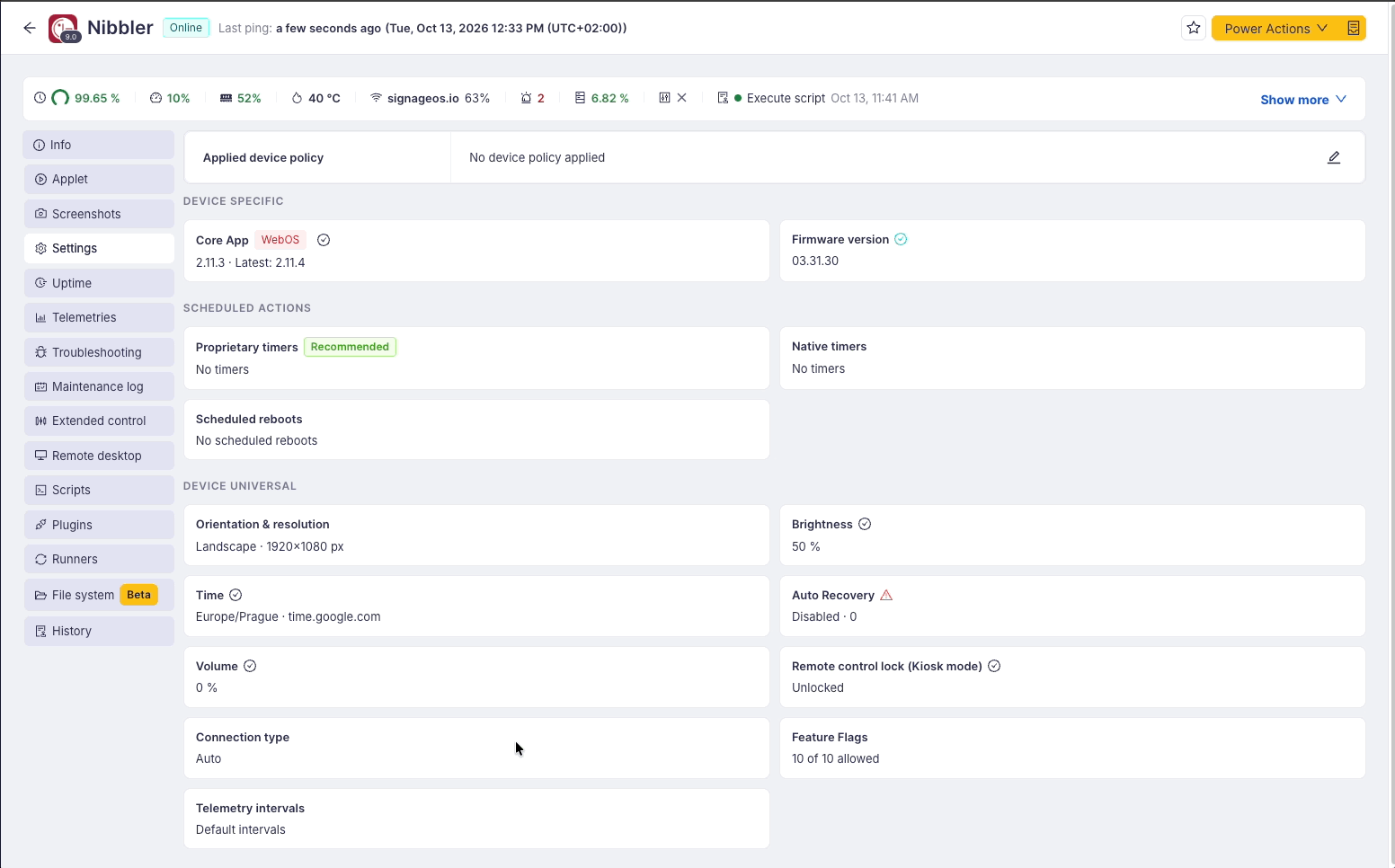Click the storage 6.82 % indicator
Viewport: 1395px width, 868px height.
pos(601,98)
